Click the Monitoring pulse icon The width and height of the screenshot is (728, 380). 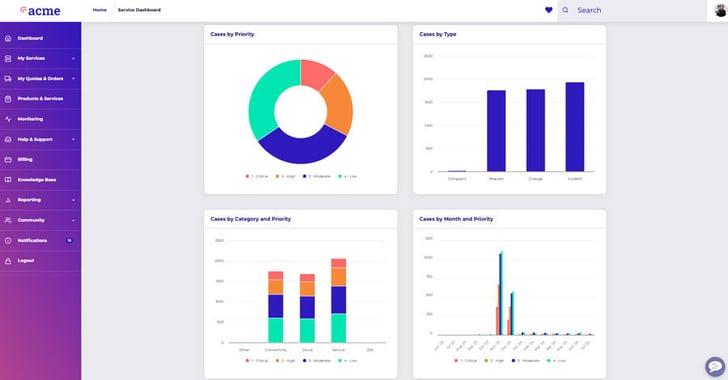(8, 119)
